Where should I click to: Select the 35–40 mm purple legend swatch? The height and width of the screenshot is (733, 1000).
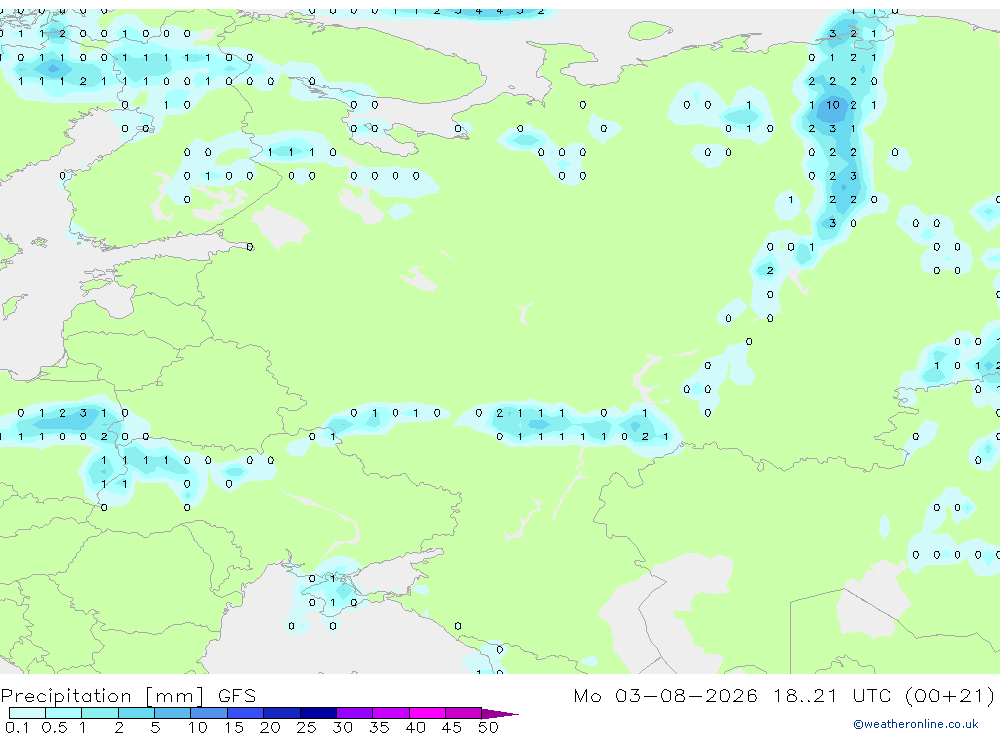(x=390, y=713)
